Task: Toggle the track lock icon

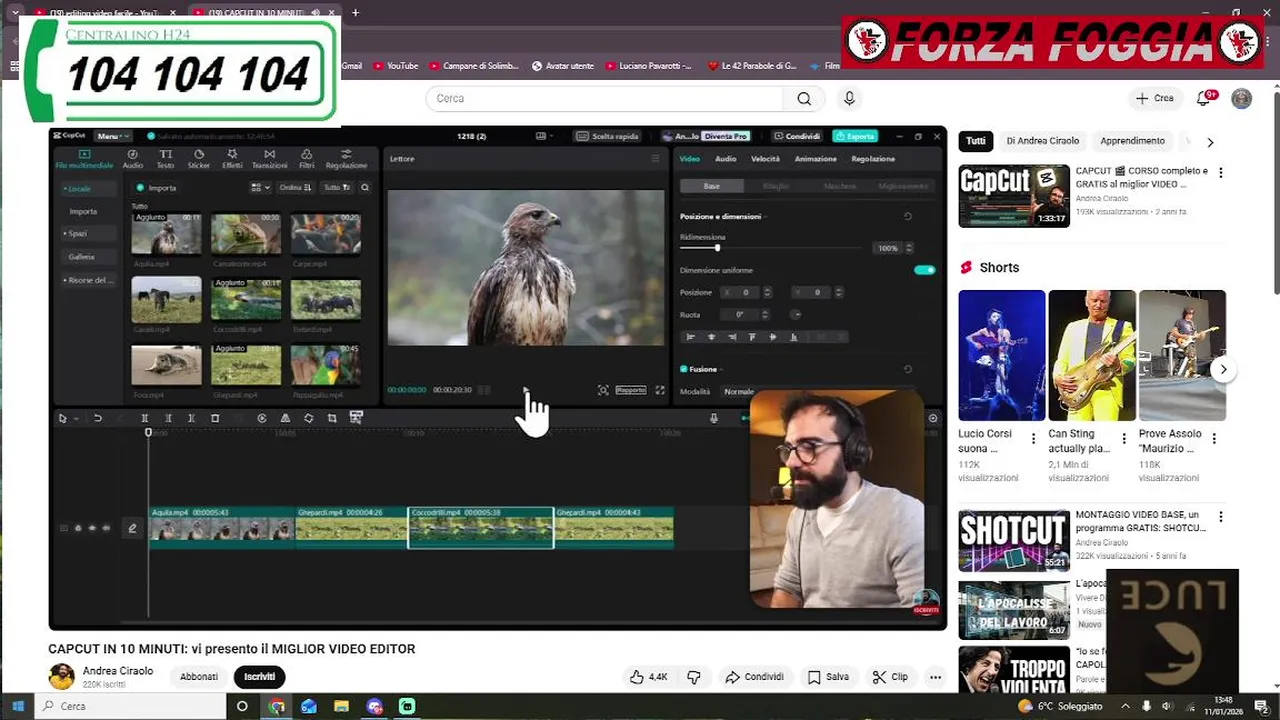Action: point(78,528)
